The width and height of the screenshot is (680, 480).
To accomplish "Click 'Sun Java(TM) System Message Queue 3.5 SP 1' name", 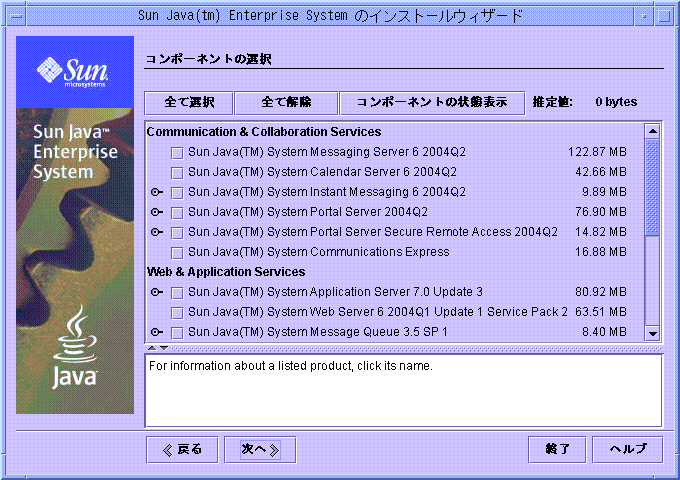I will click(317, 332).
